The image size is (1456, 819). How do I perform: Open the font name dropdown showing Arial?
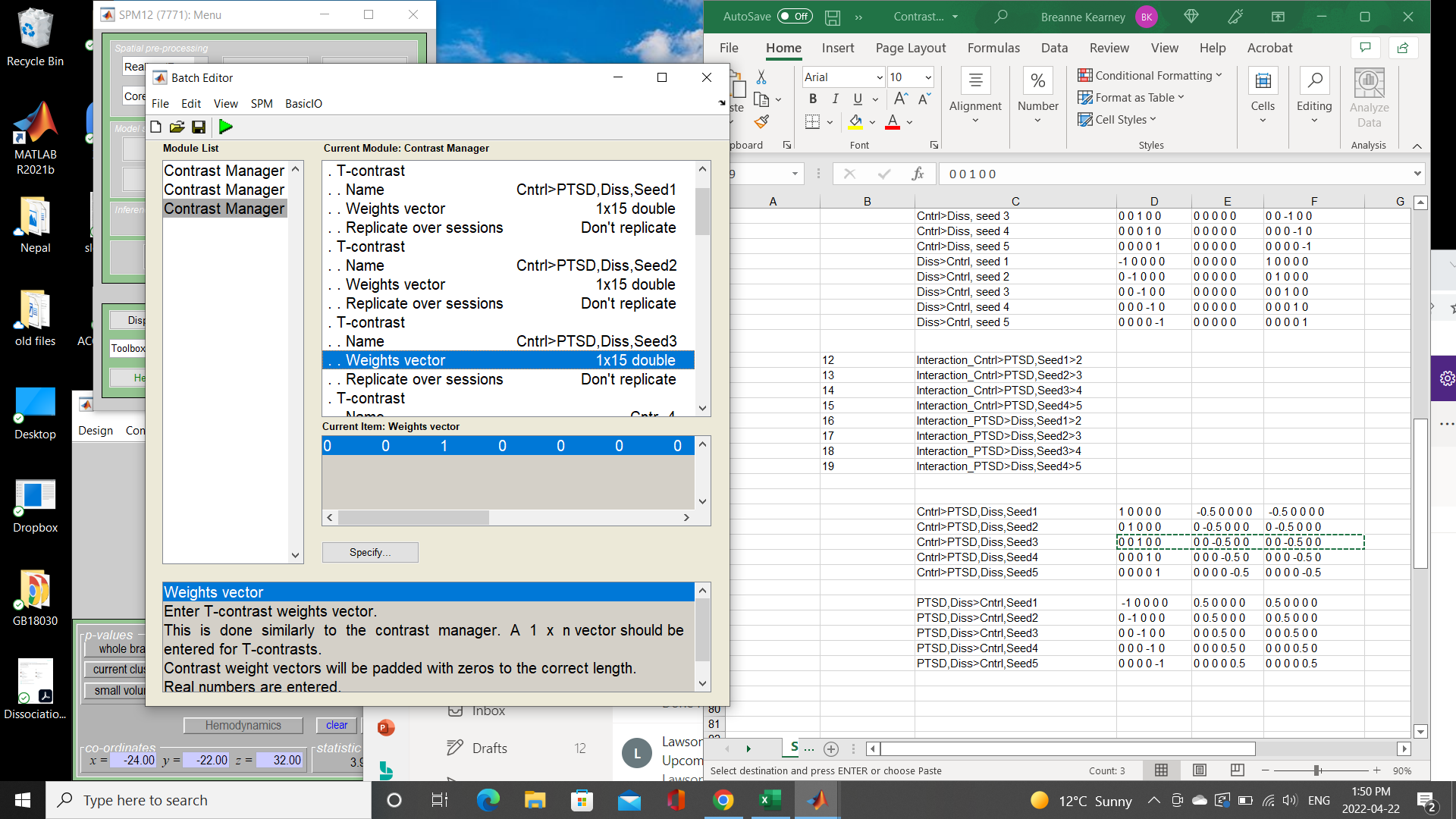880,77
